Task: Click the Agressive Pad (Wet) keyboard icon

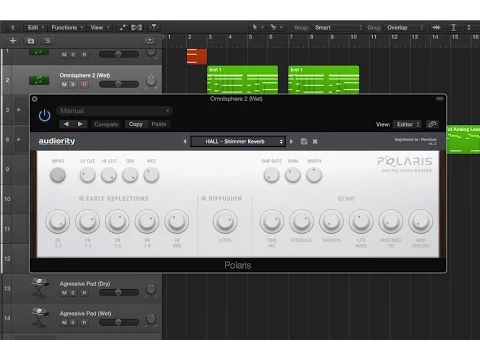Action: [x=40, y=317]
